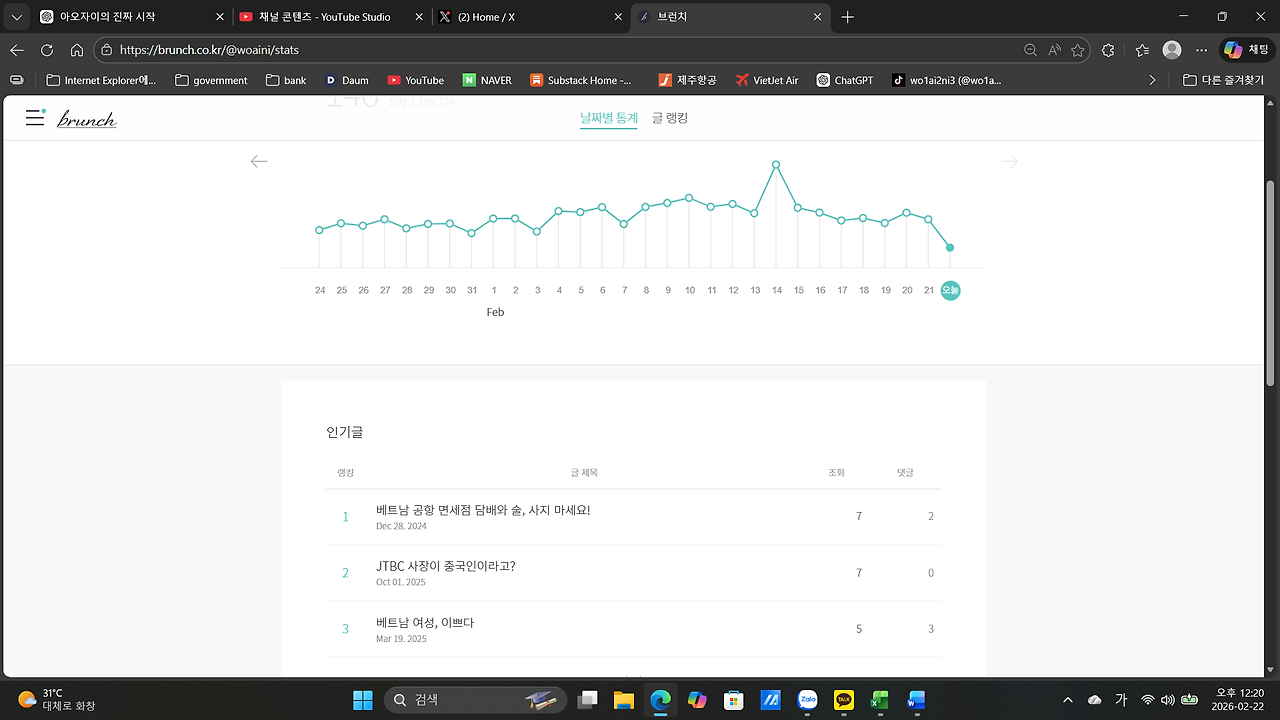The width and height of the screenshot is (1280, 720).
Task: Click the browser back arrow
Action: pos(17,50)
